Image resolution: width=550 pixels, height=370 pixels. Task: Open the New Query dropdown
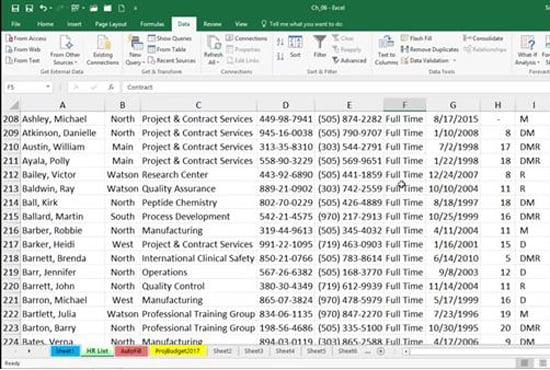(x=135, y=50)
